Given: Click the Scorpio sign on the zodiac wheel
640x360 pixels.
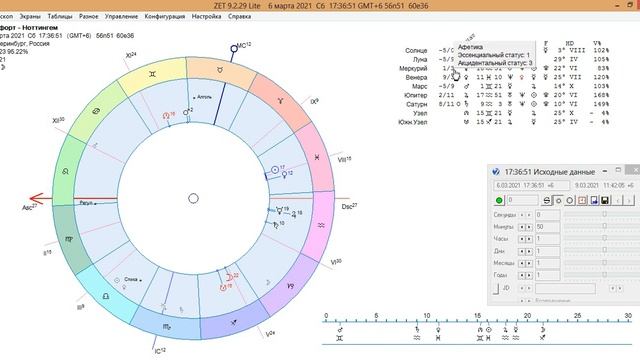Looking at the screenshot, I should click(167, 327).
